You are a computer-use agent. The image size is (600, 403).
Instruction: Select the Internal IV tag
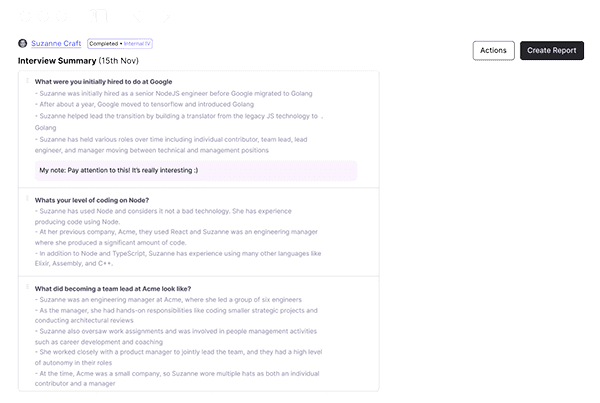[138, 44]
